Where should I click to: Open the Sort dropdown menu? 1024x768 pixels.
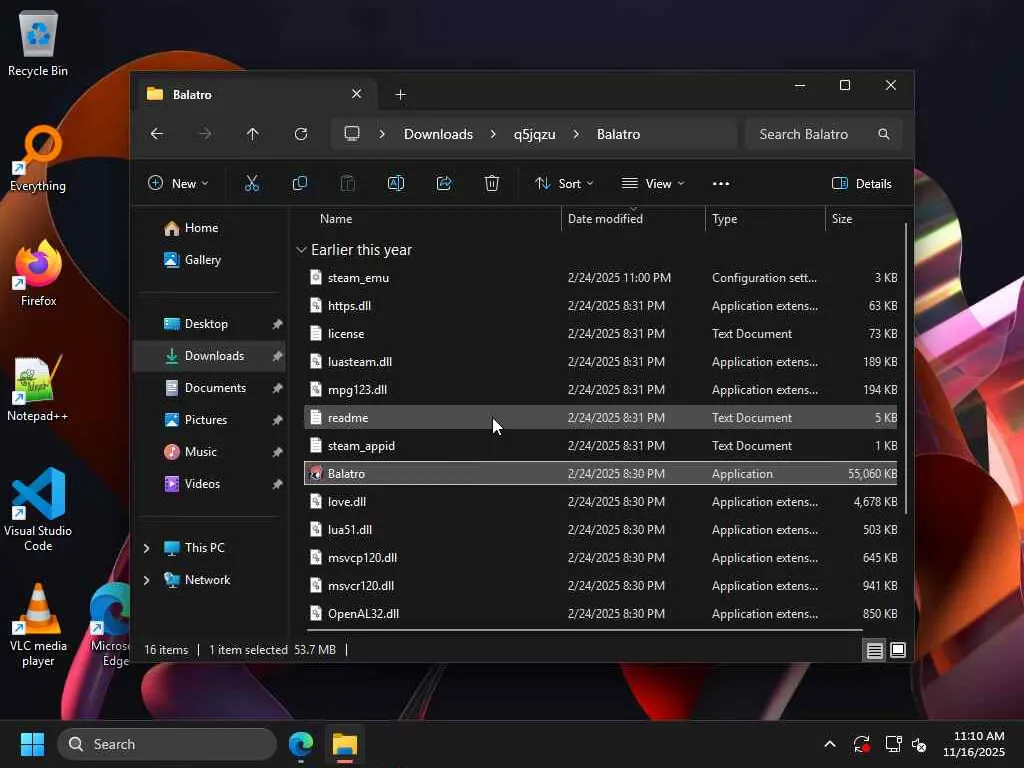(x=564, y=184)
